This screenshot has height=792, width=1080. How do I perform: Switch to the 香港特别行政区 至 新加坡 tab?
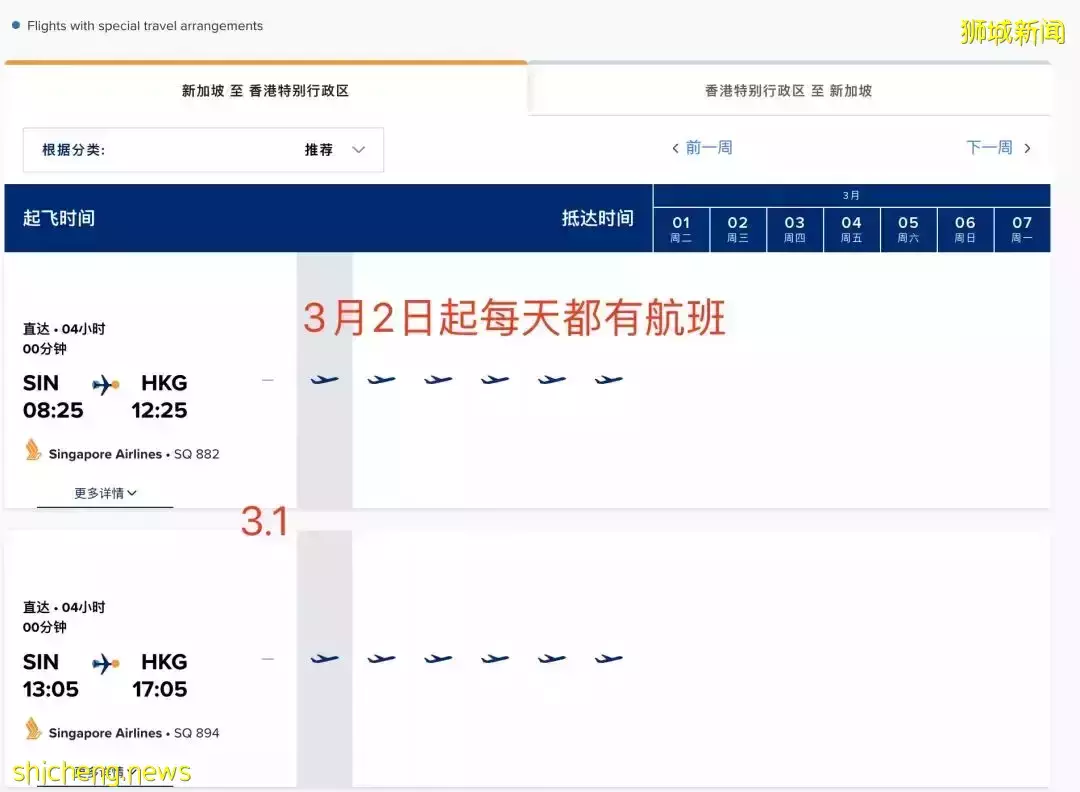coord(790,90)
